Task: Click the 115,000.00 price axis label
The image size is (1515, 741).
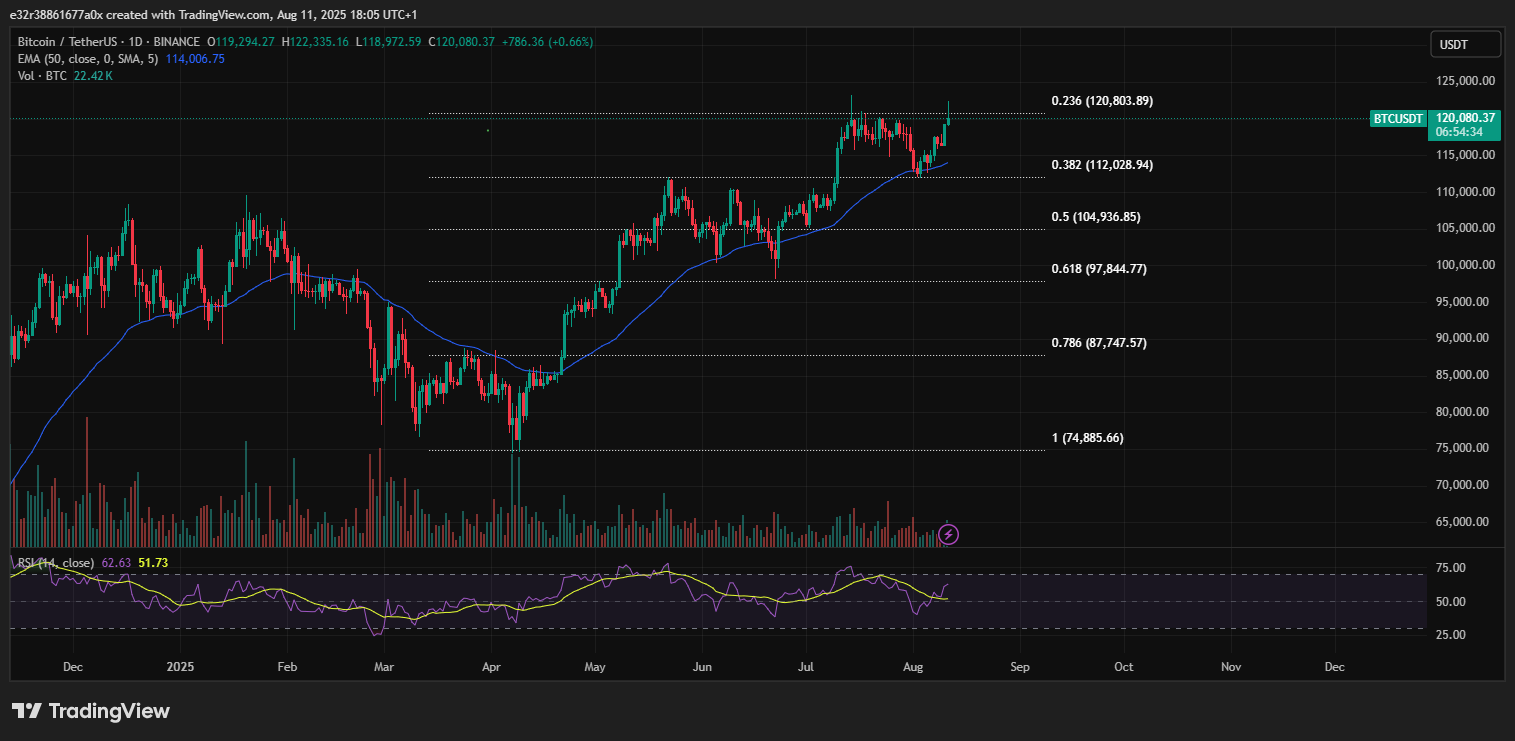Action: coord(1466,155)
